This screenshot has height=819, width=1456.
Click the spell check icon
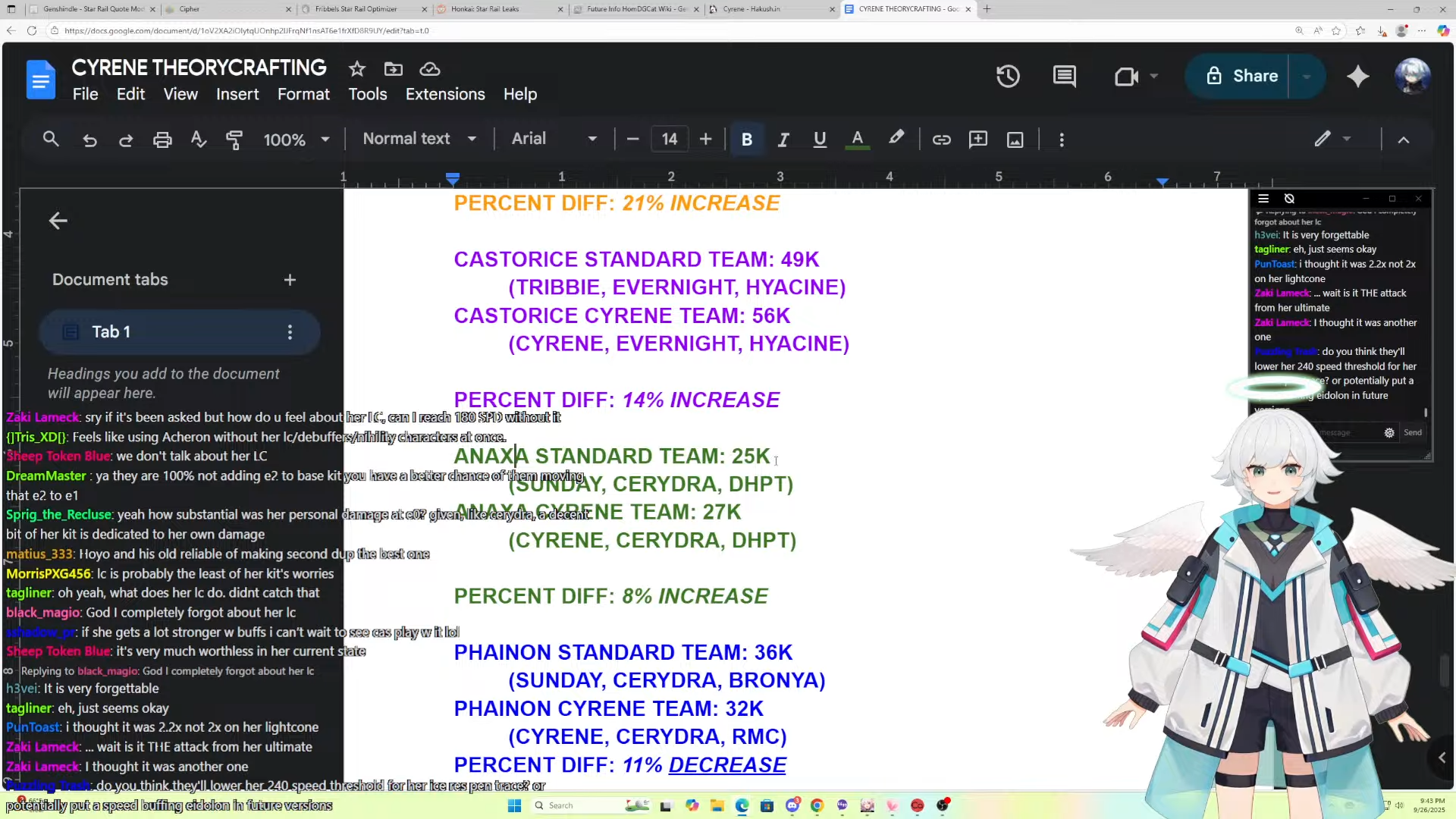(x=199, y=140)
